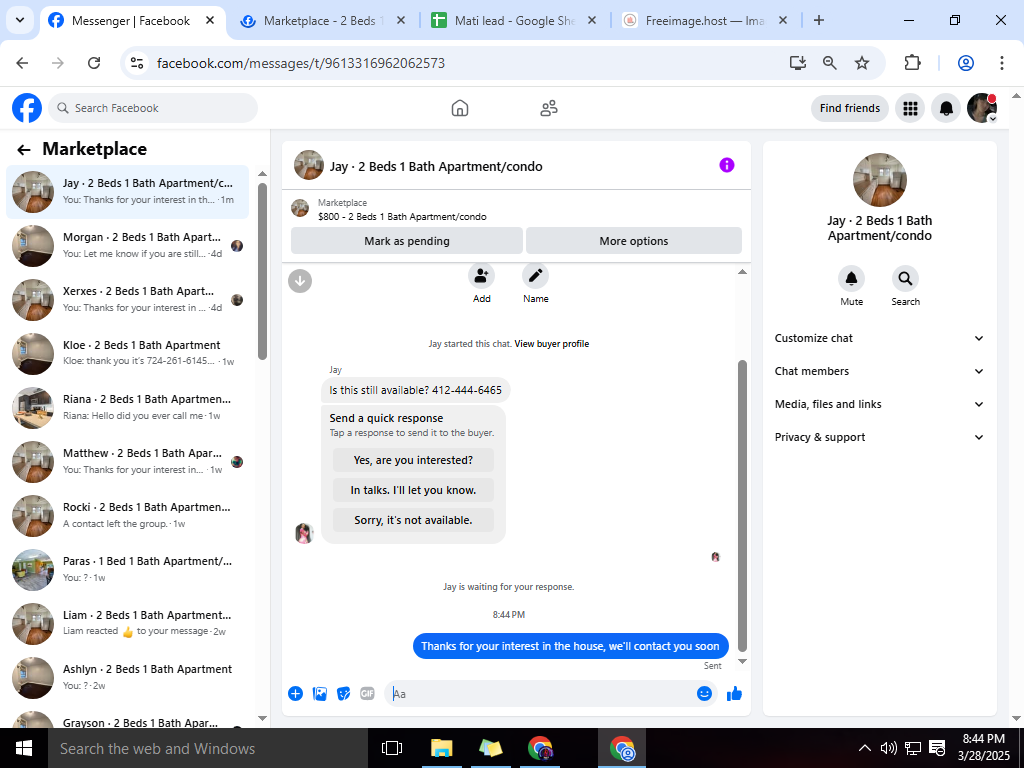Jump down with the grey down-arrow circle
1024x768 pixels.
tap(300, 281)
